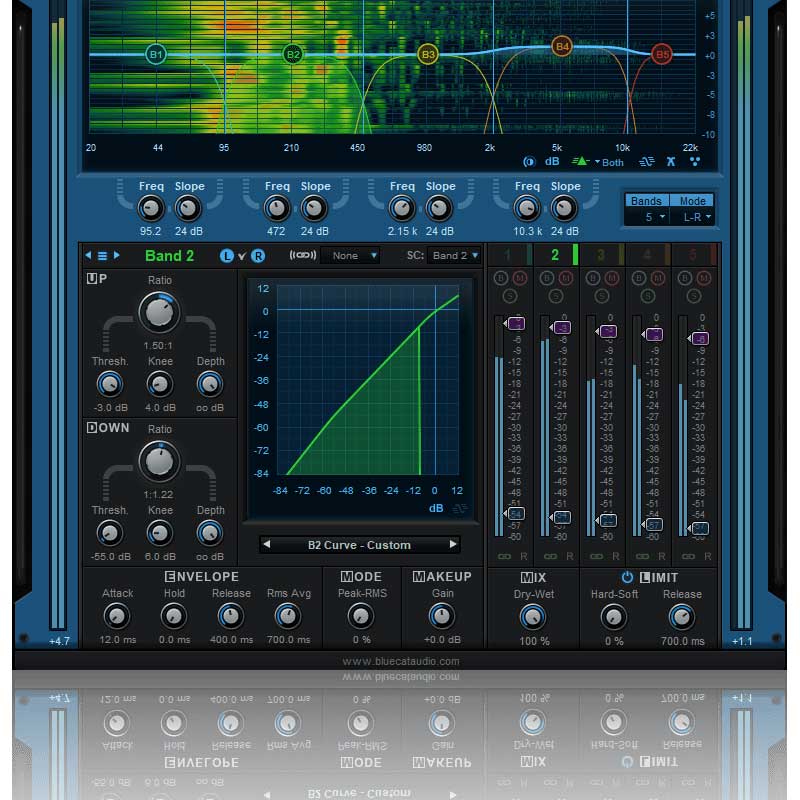
Task: Click band 3 link chain icon below meter
Action: click(x=596, y=556)
